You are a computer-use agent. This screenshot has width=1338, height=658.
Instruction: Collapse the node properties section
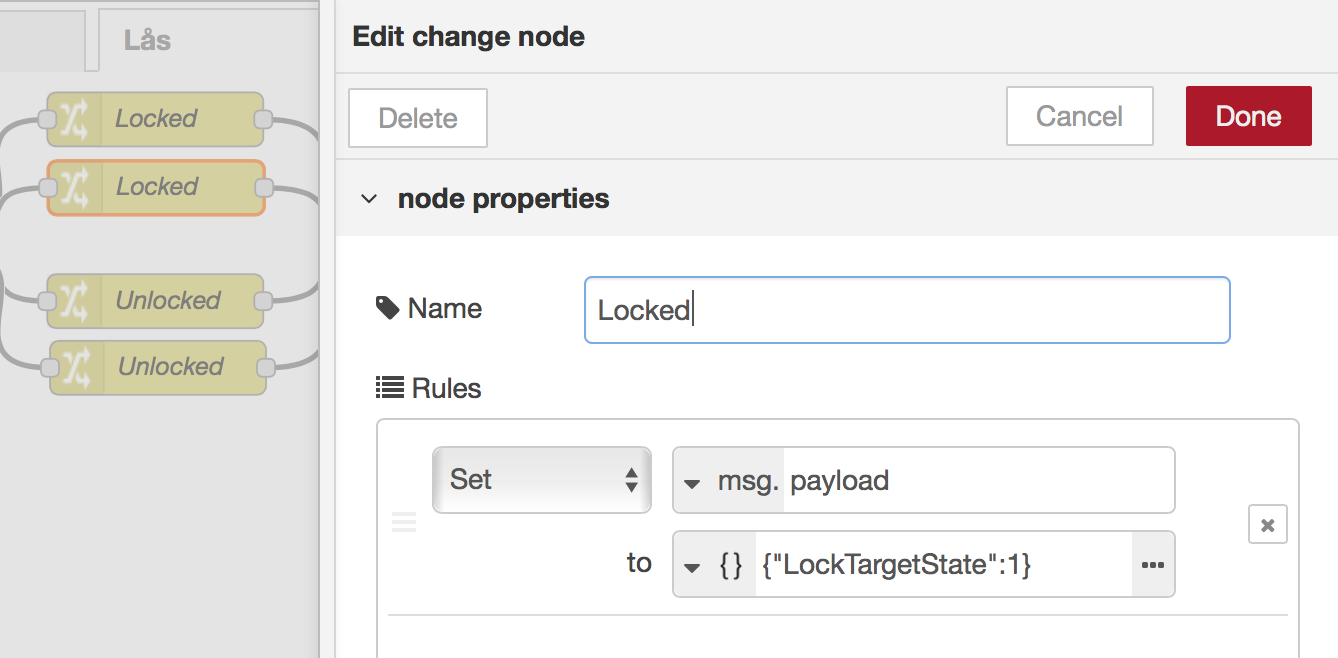369,199
